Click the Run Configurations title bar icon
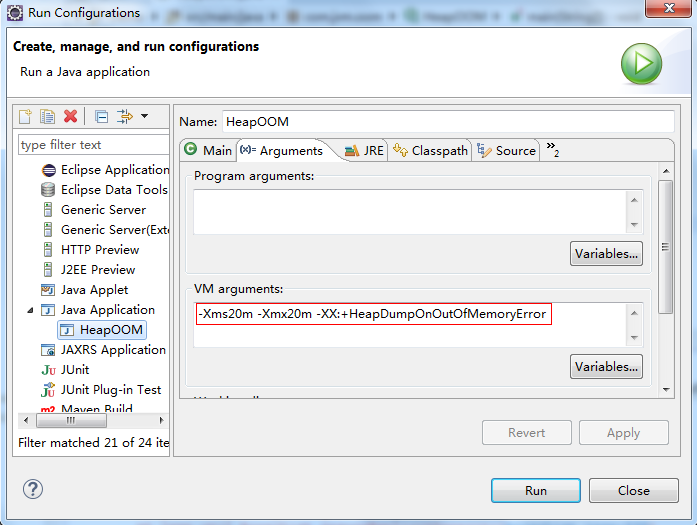 point(15,13)
